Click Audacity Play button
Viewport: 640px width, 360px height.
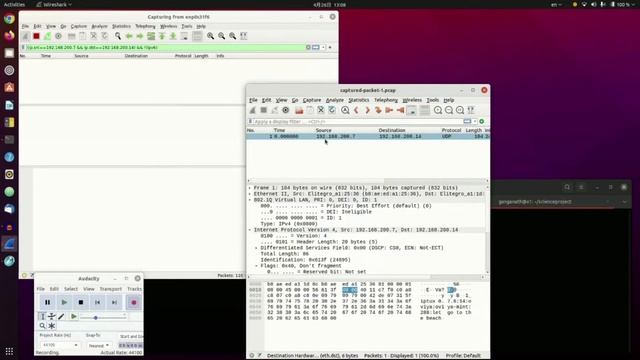tap(64, 302)
